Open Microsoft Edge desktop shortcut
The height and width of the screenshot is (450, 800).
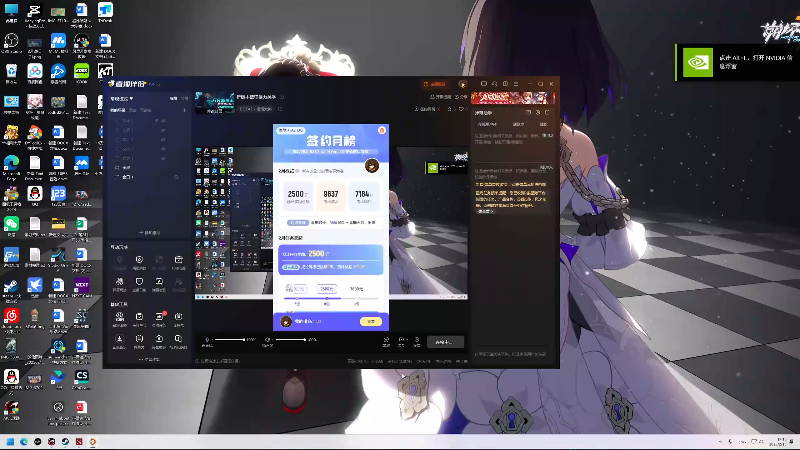point(11,167)
